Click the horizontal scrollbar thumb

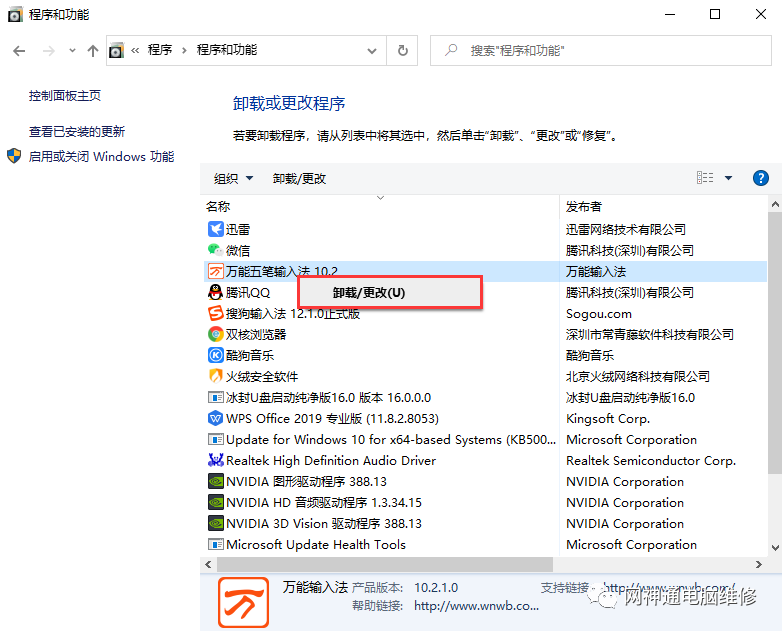(385, 564)
